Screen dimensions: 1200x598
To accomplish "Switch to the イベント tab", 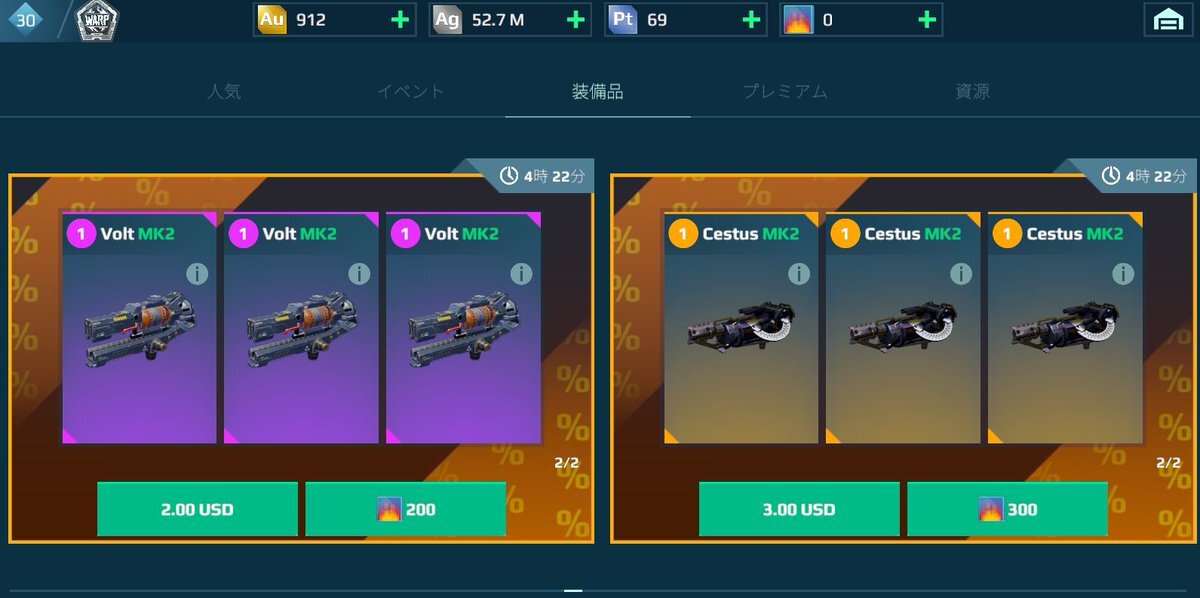I will tap(410, 91).
